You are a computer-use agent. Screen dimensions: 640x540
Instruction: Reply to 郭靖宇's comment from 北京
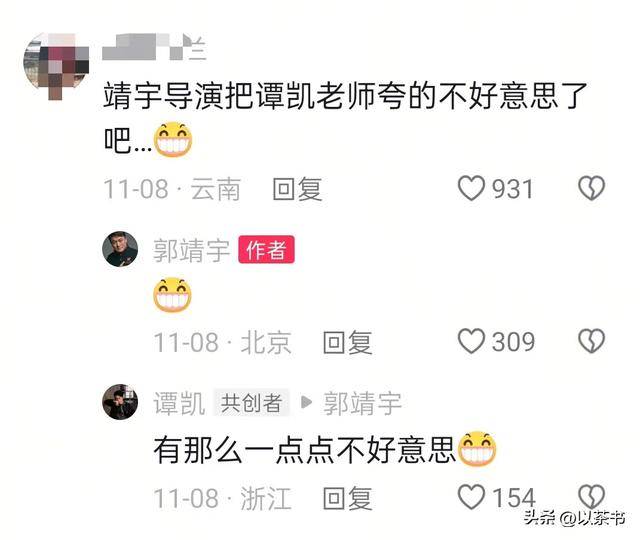347,342
